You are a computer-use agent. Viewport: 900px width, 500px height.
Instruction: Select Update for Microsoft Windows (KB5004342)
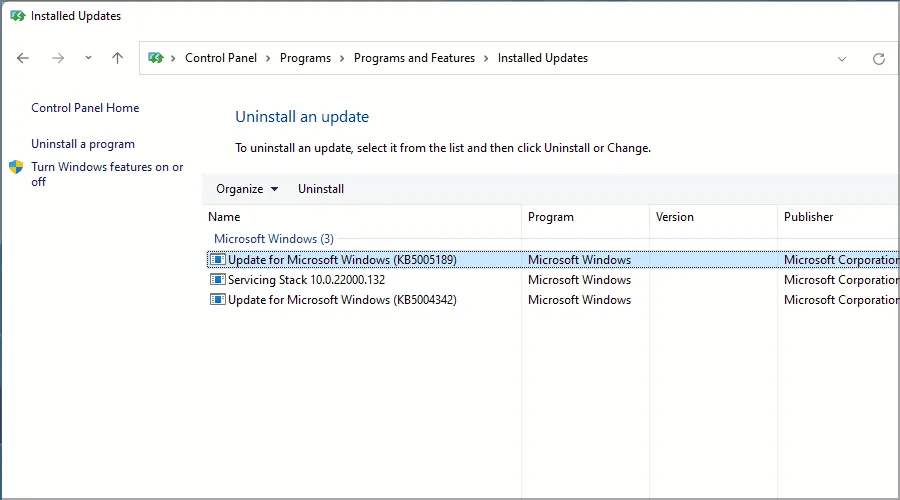coord(342,300)
